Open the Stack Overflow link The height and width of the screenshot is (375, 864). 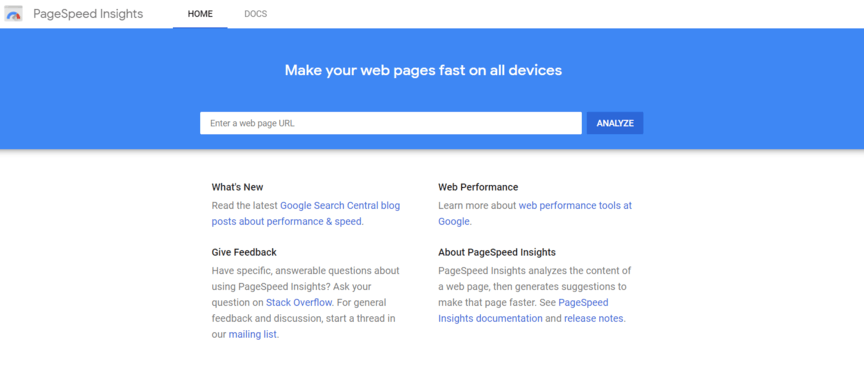click(299, 302)
